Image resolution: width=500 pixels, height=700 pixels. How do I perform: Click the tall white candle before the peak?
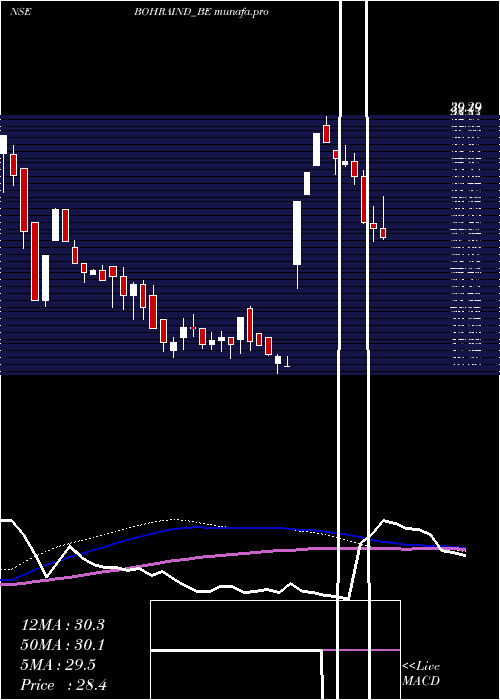[297, 233]
